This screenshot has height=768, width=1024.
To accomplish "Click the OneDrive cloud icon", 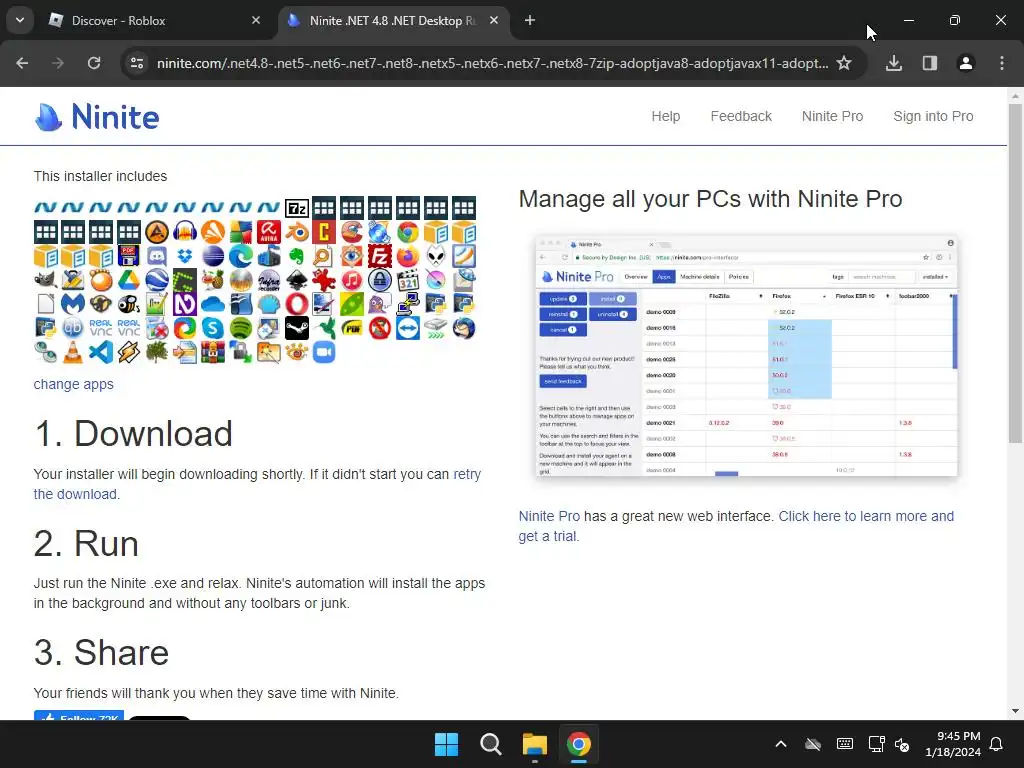I will 213,304.
